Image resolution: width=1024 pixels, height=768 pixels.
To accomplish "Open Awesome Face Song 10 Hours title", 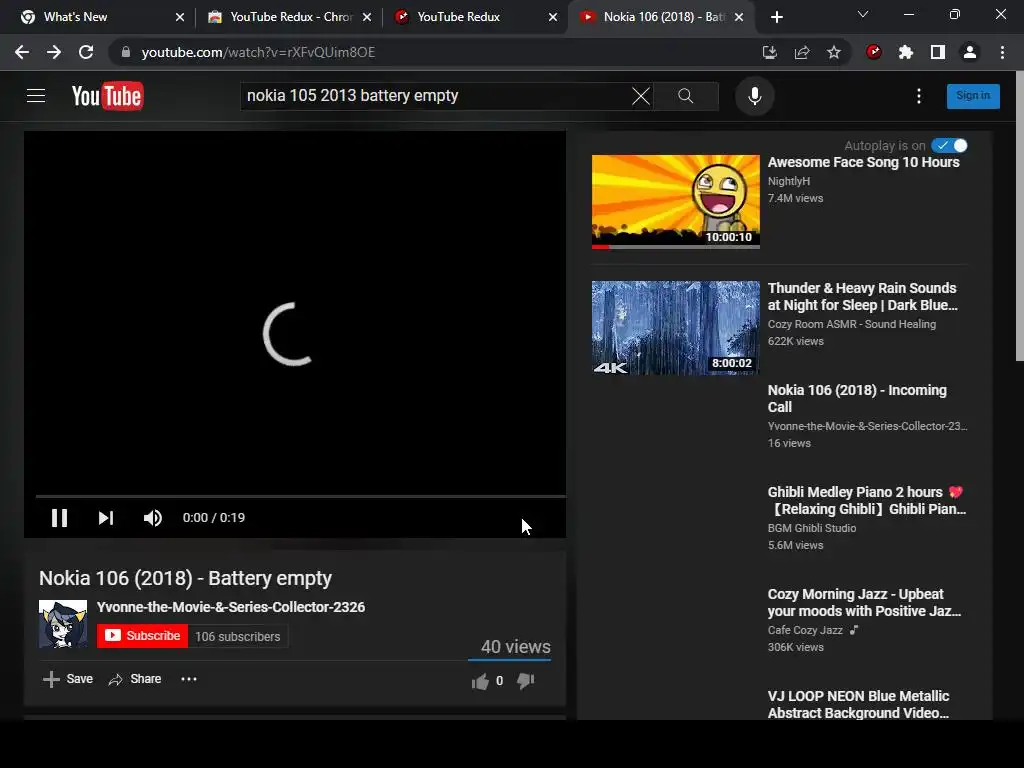I will click(863, 162).
